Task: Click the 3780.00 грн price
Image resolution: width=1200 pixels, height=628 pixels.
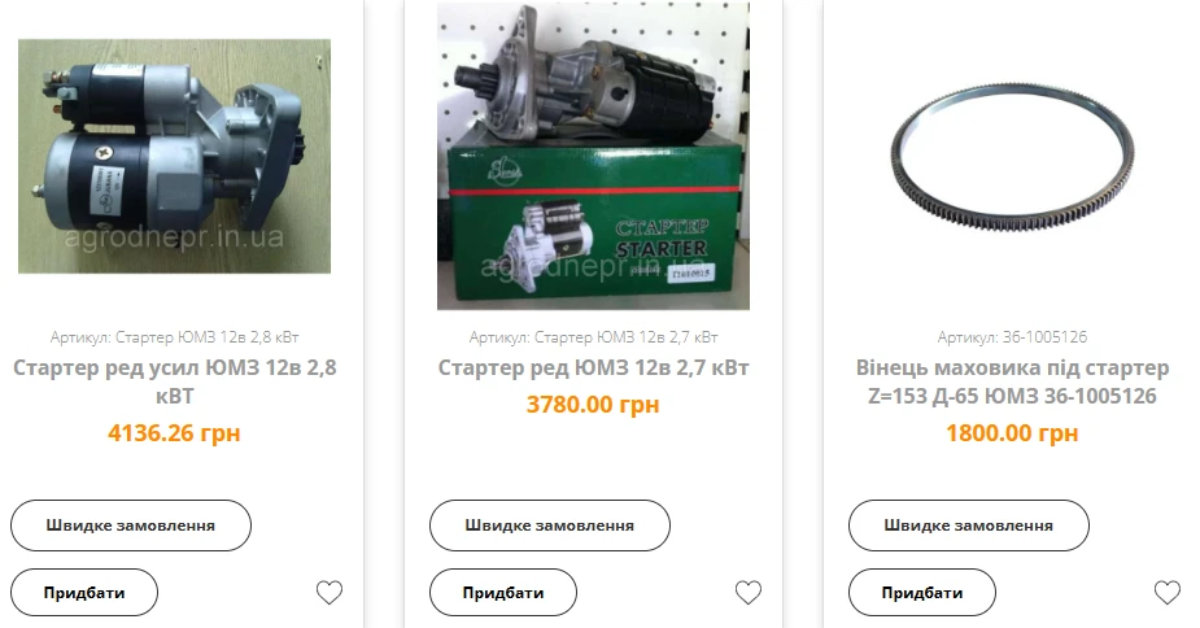Action: click(x=593, y=405)
